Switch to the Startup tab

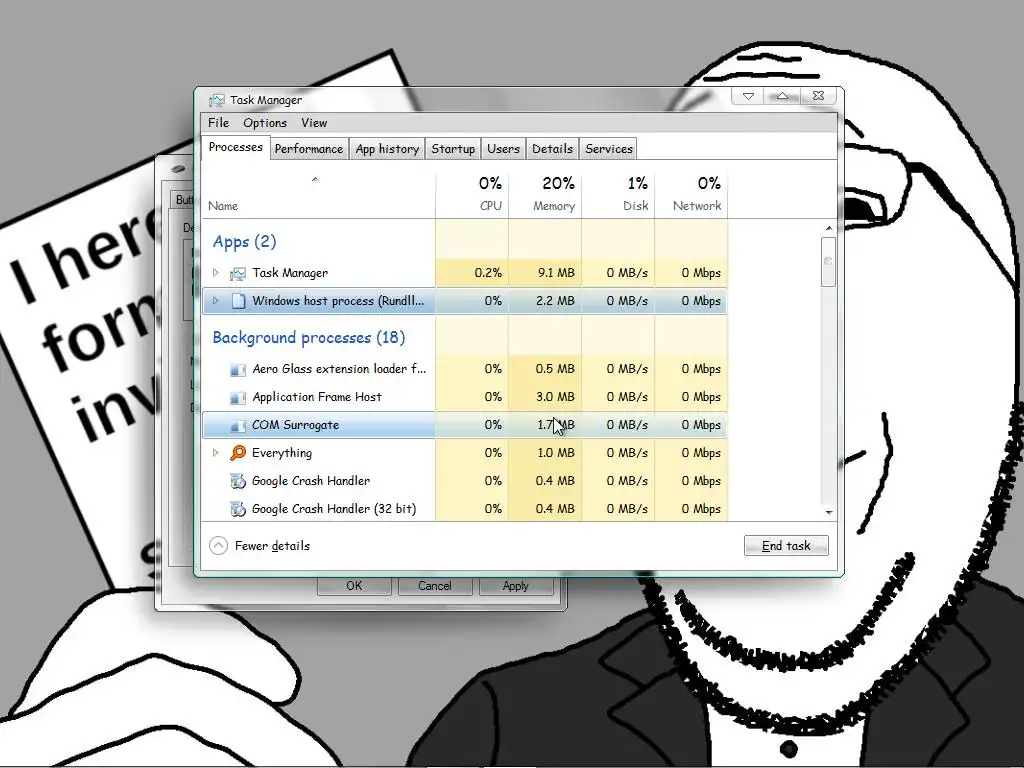point(453,149)
